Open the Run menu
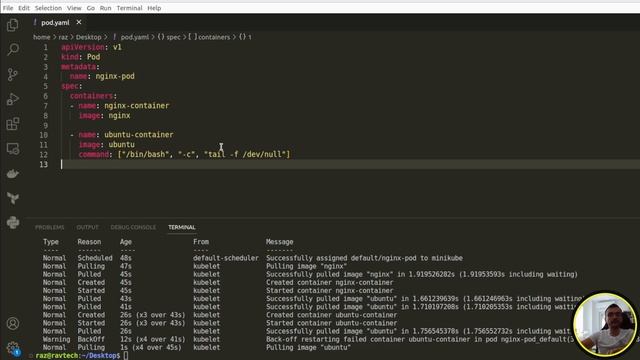640x360 pixels. pos(105,8)
